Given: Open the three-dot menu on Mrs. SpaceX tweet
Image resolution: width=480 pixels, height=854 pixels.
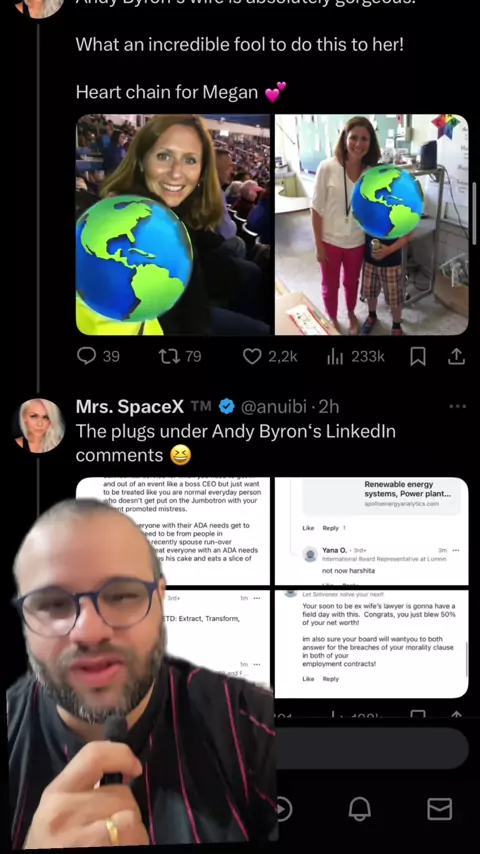Looking at the screenshot, I should pos(457,406).
